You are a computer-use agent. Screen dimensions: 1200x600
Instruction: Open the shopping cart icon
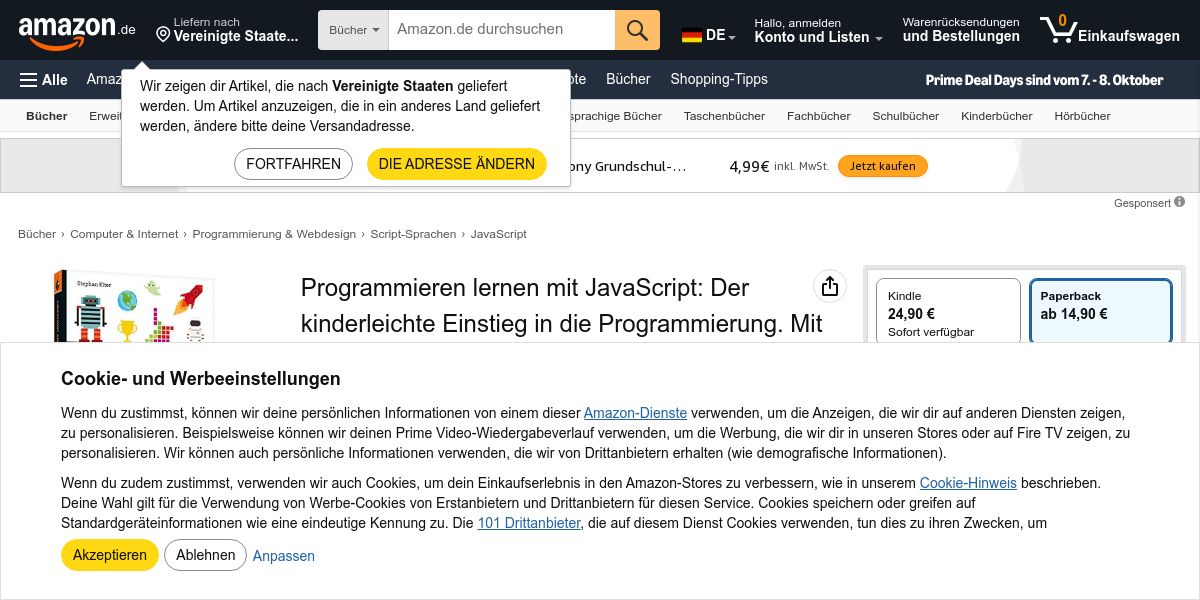(1057, 29)
